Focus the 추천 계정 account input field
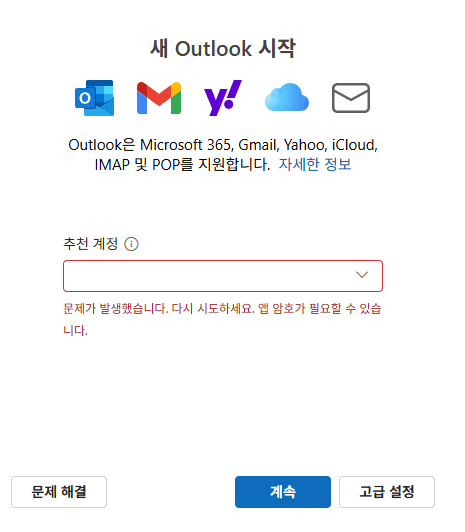The width and height of the screenshot is (465, 532). pos(223,276)
